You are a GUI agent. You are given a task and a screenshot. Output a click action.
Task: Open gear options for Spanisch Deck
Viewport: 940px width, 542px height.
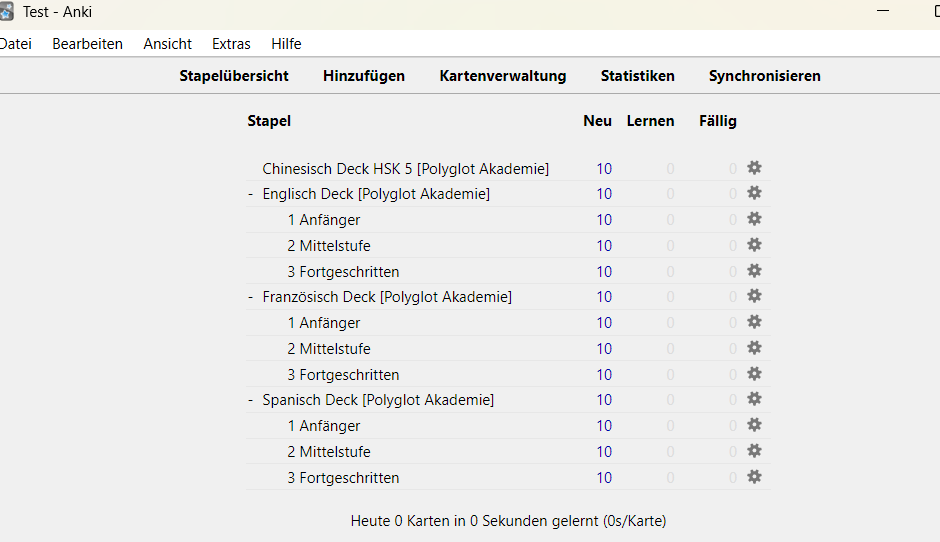(x=754, y=399)
